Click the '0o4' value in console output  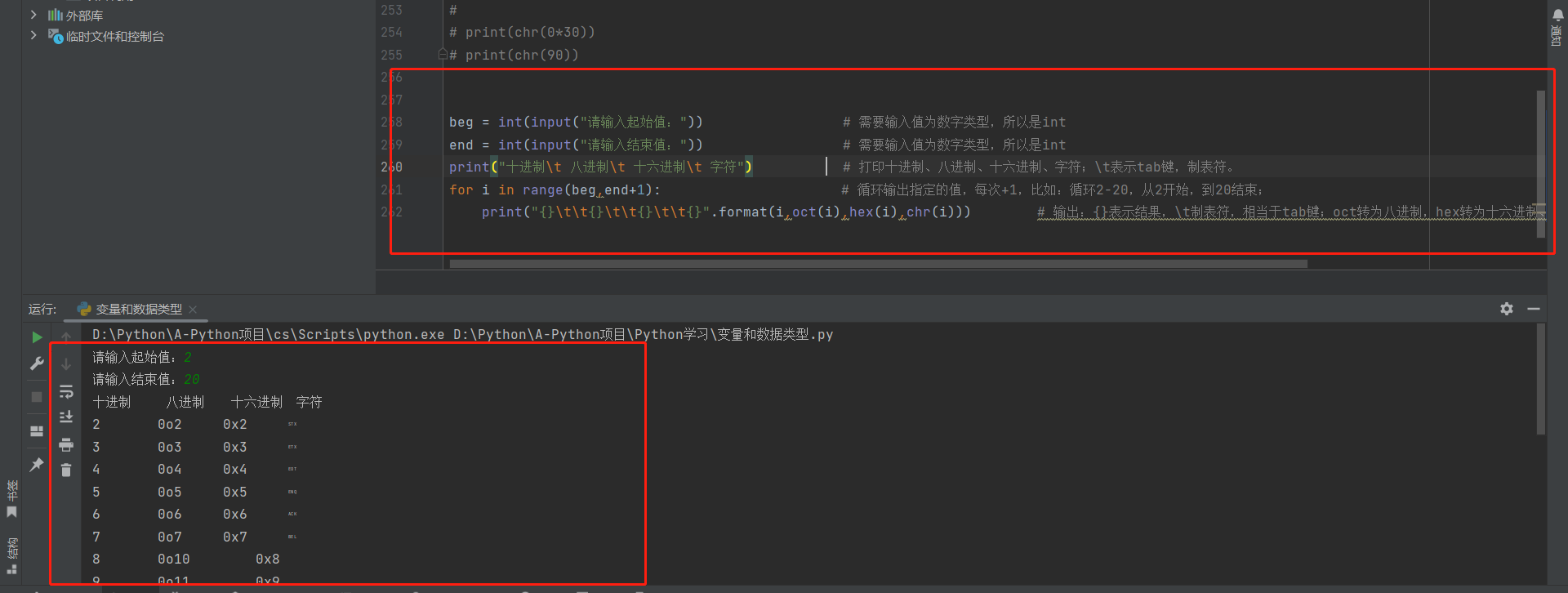coord(170,469)
